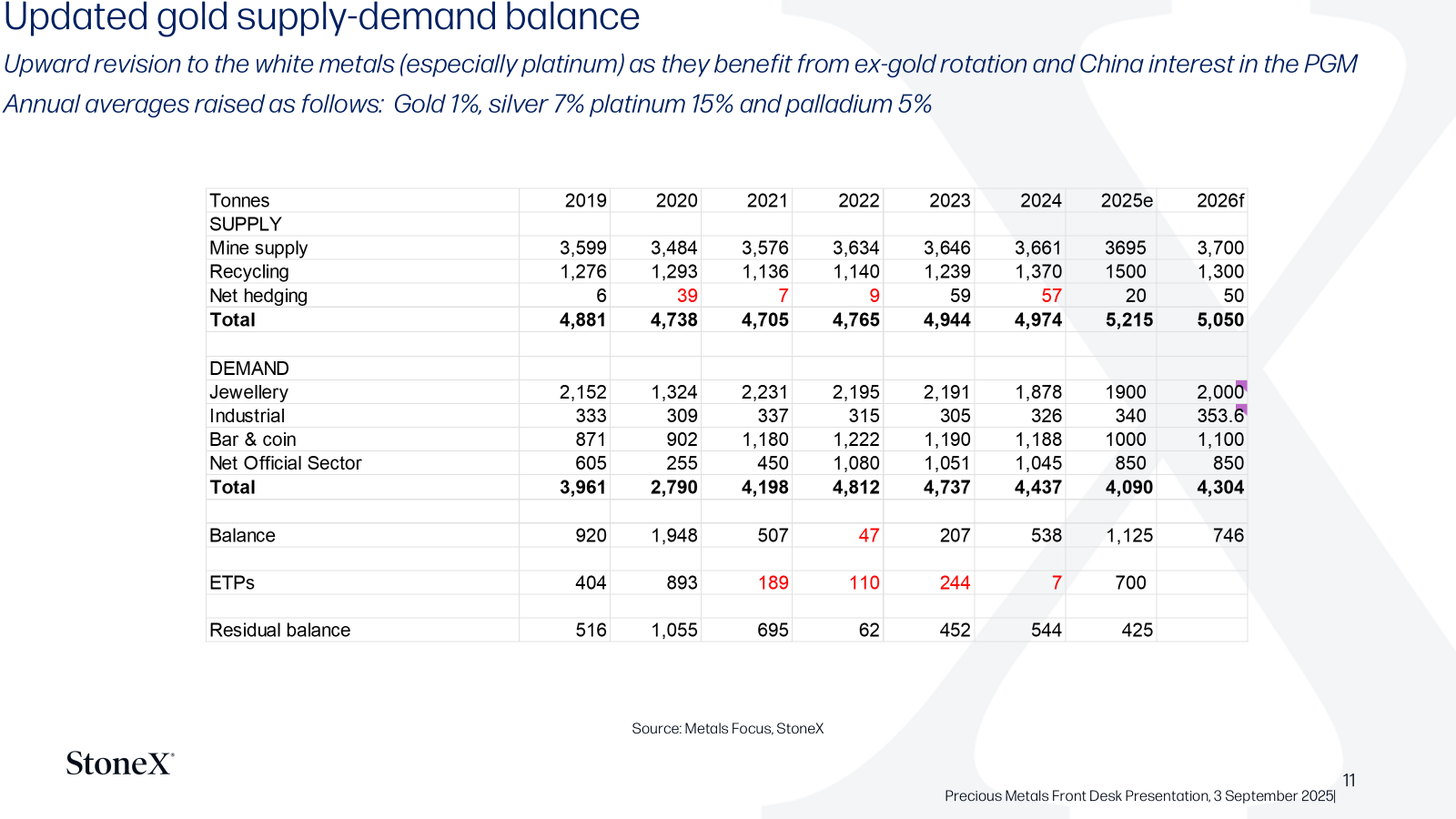Click Bar & coin 2025e value 1000

(1126, 440)
